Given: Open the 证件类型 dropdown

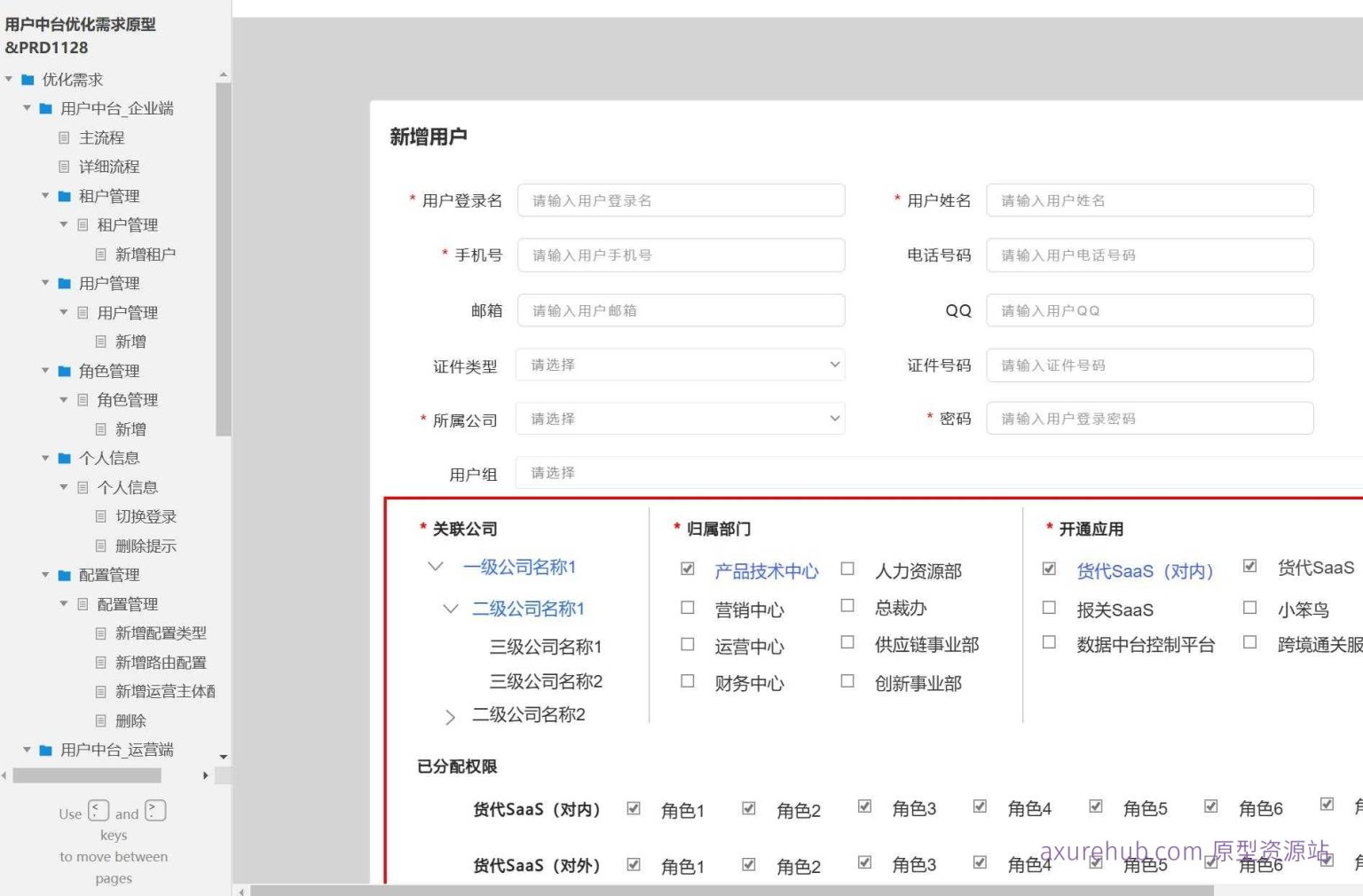Looking at the screenshot, I should tap(680, 365).
